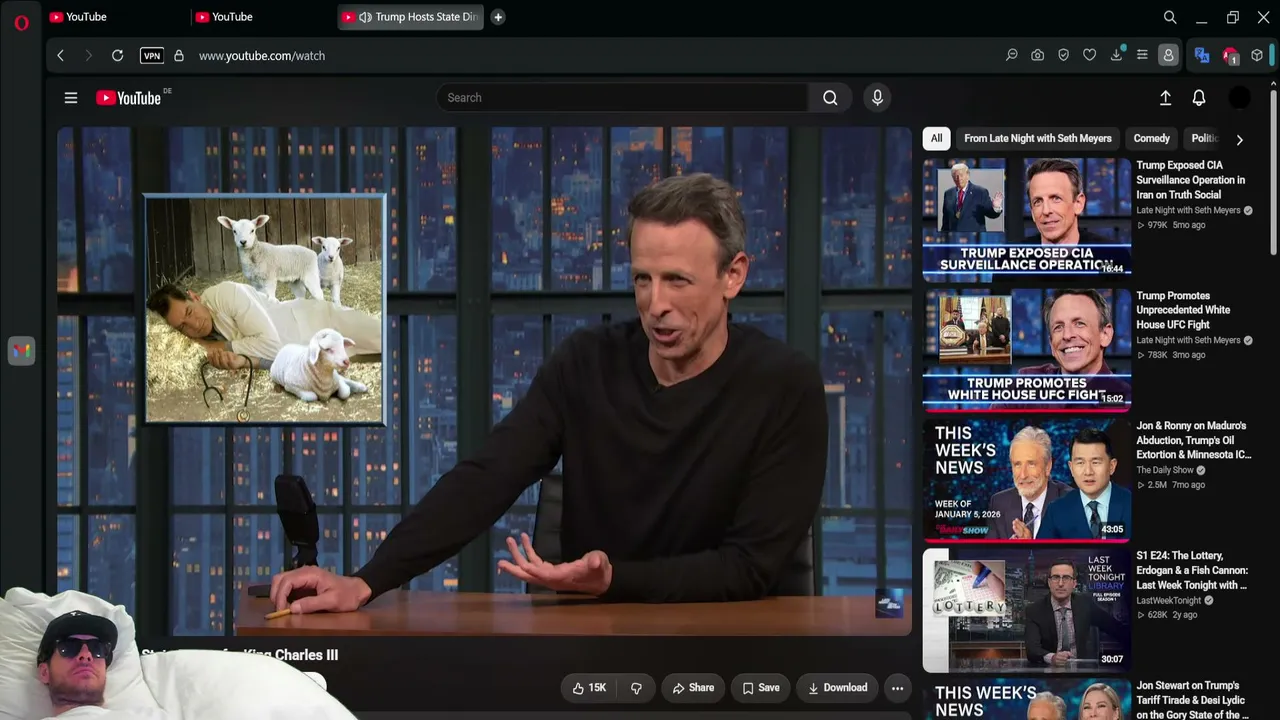Open the Opera main menu
Viewport: 1280px width, 720px height.
click(x=21, y=22)
